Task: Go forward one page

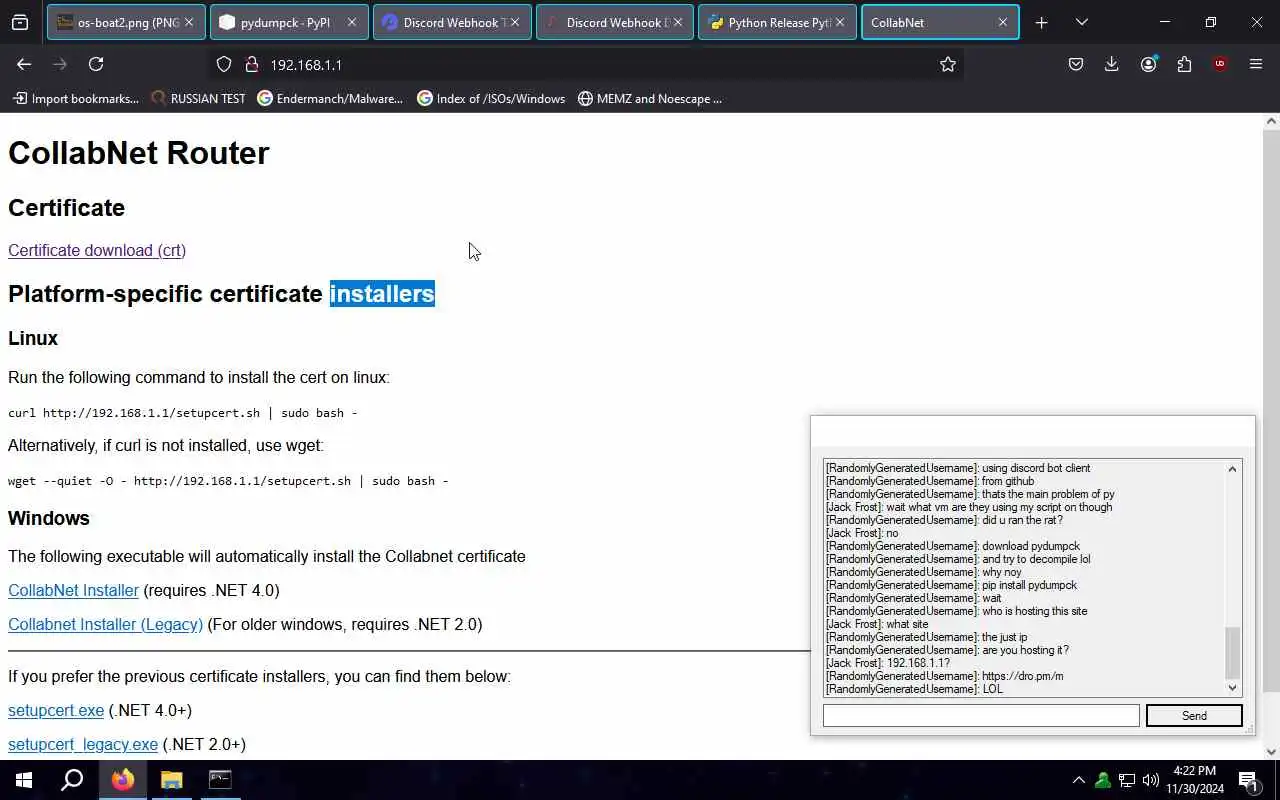Action: click(60, 64)
